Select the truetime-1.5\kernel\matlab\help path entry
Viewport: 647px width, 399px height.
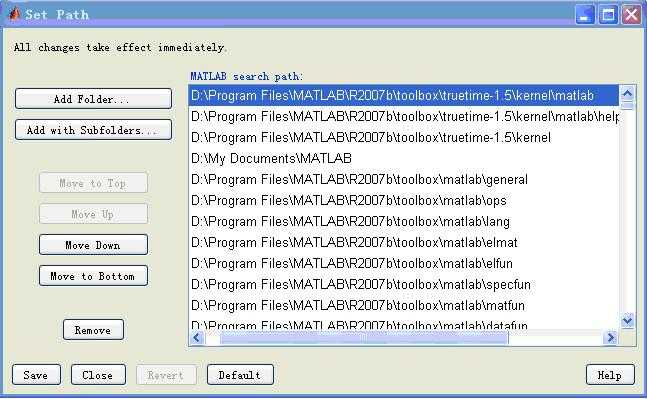(x=404, y=116)
